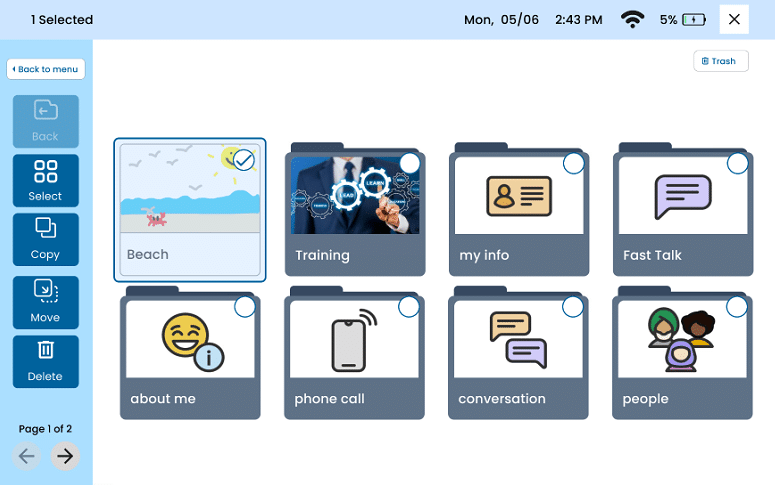
Task: Open the about me folder
Action: click(x=189, y=340)
